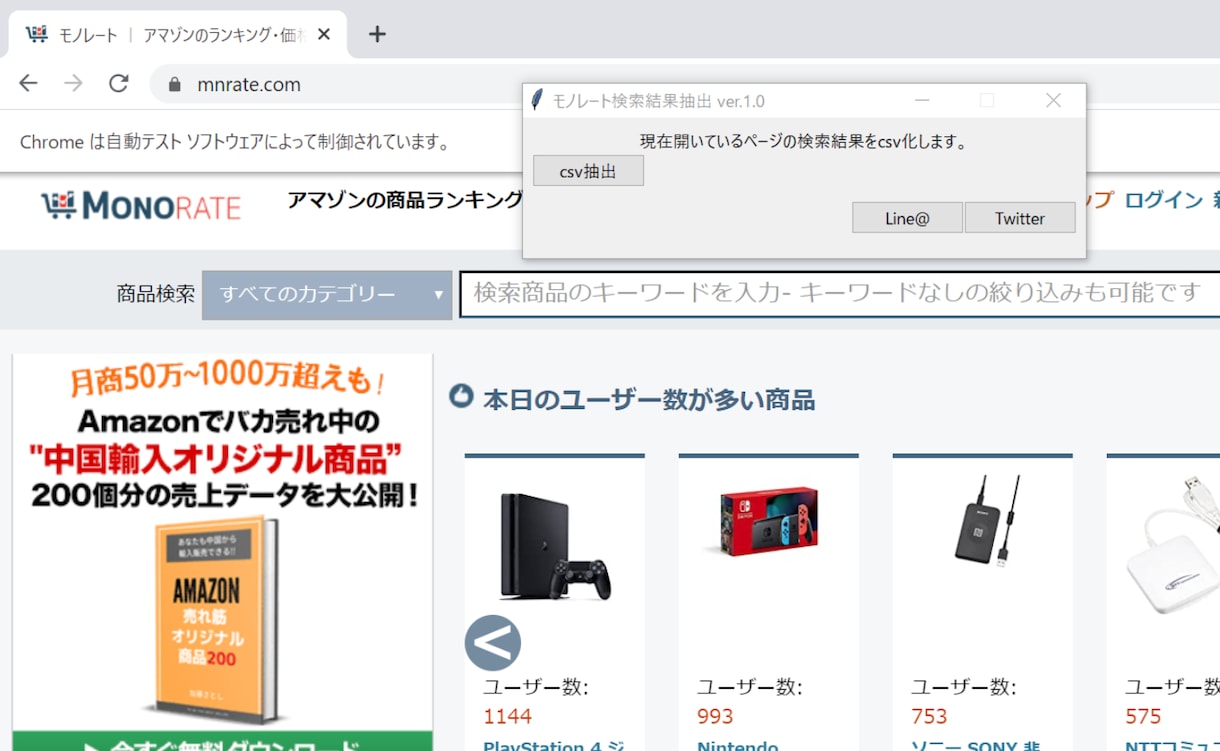Click the 本日のユーザー数が多い商品 heading
Viewport: 1220px width, 751px height.
pos(649,400)
